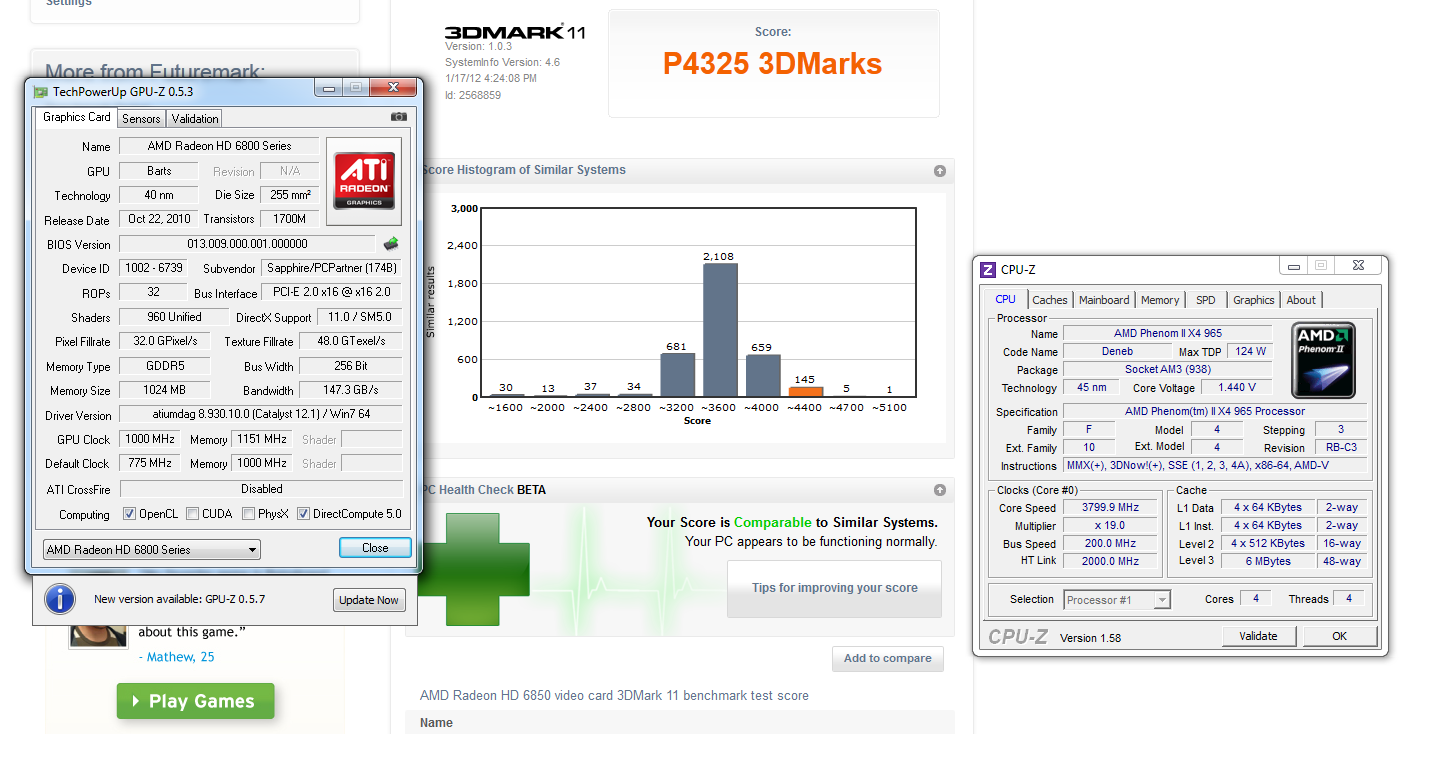Image resolution: width=1432 pixels, height=768 pixels.
Task: Open the About tab in CPU-Z
Action: (1301, 300)
